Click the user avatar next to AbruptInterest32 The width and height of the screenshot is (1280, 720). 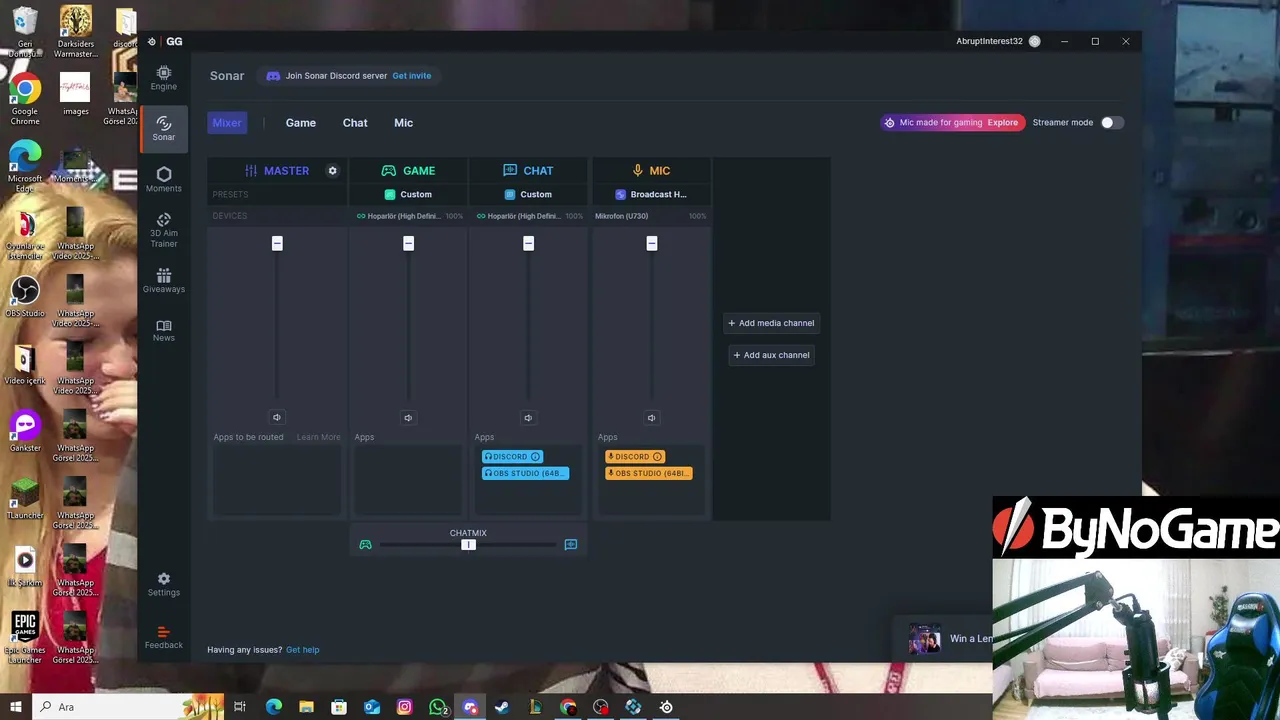[x=1035, y=41]
